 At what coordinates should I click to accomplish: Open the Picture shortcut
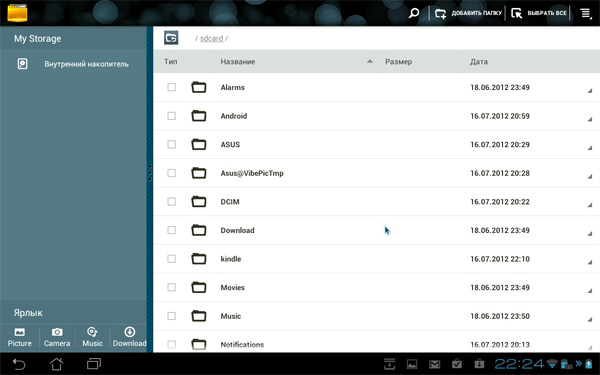click(x=20, y=337)
